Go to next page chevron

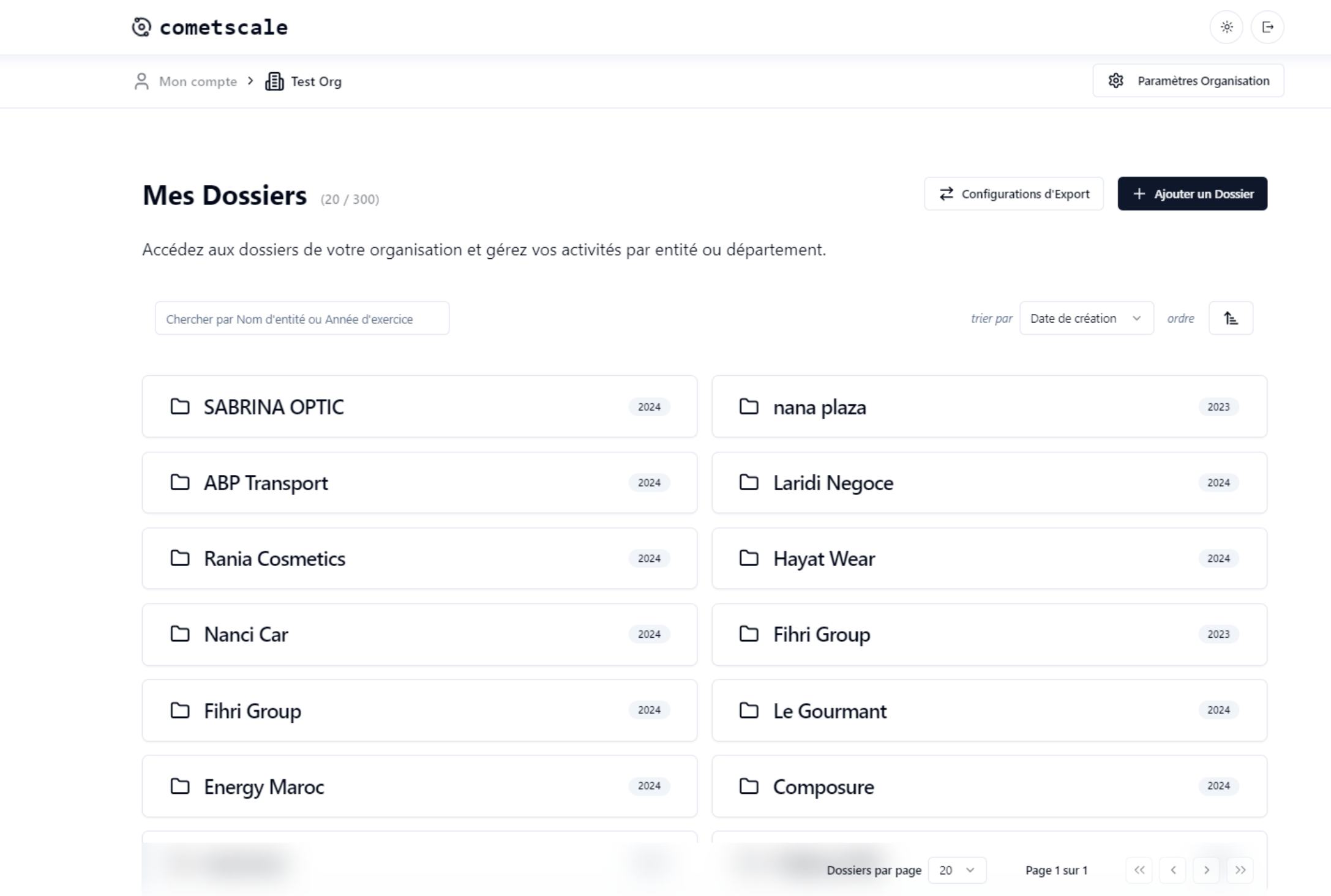click(x=1206, y=870)
